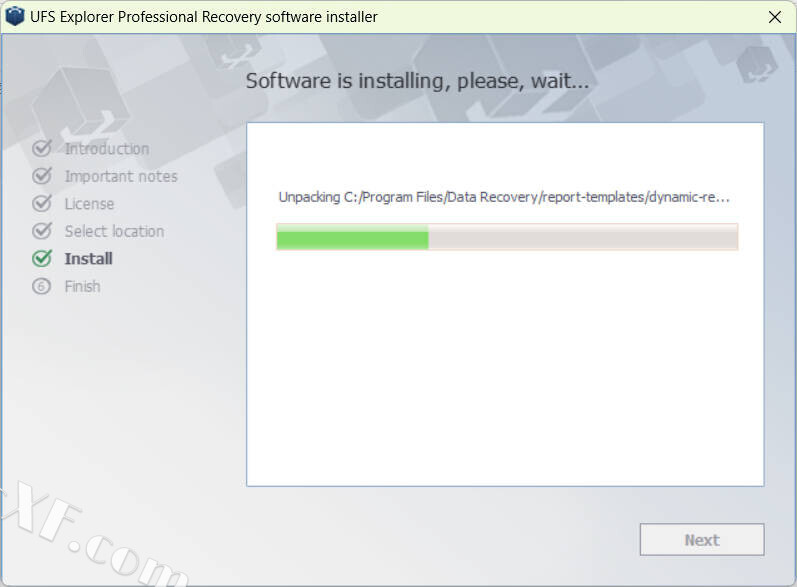Click the Select location checkmark icon
The width and height of the screenshot is (797, 587).
pyautogui.click(x=42, y=231)
